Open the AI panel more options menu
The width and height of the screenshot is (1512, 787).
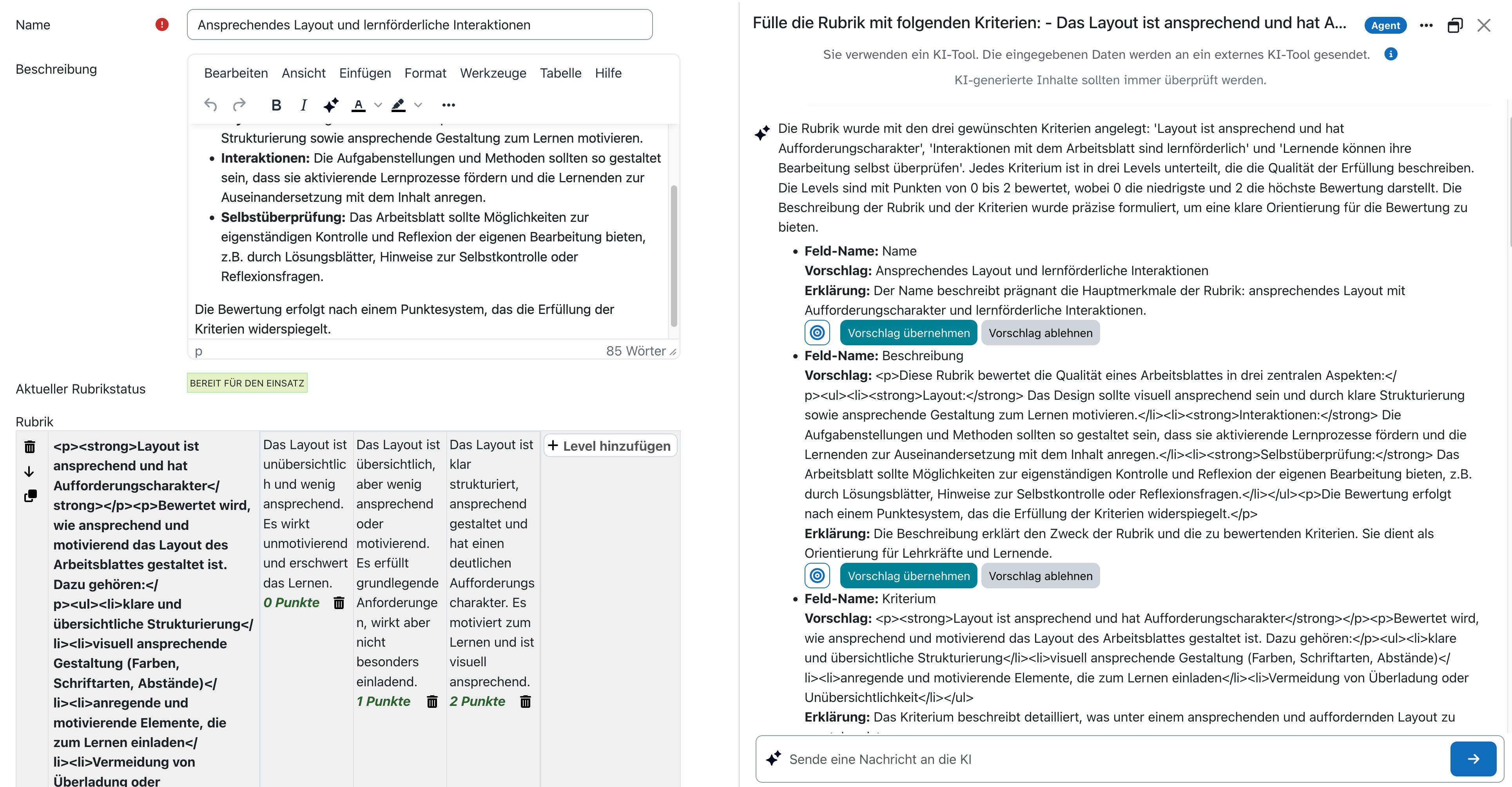(x=1426, y=25)
